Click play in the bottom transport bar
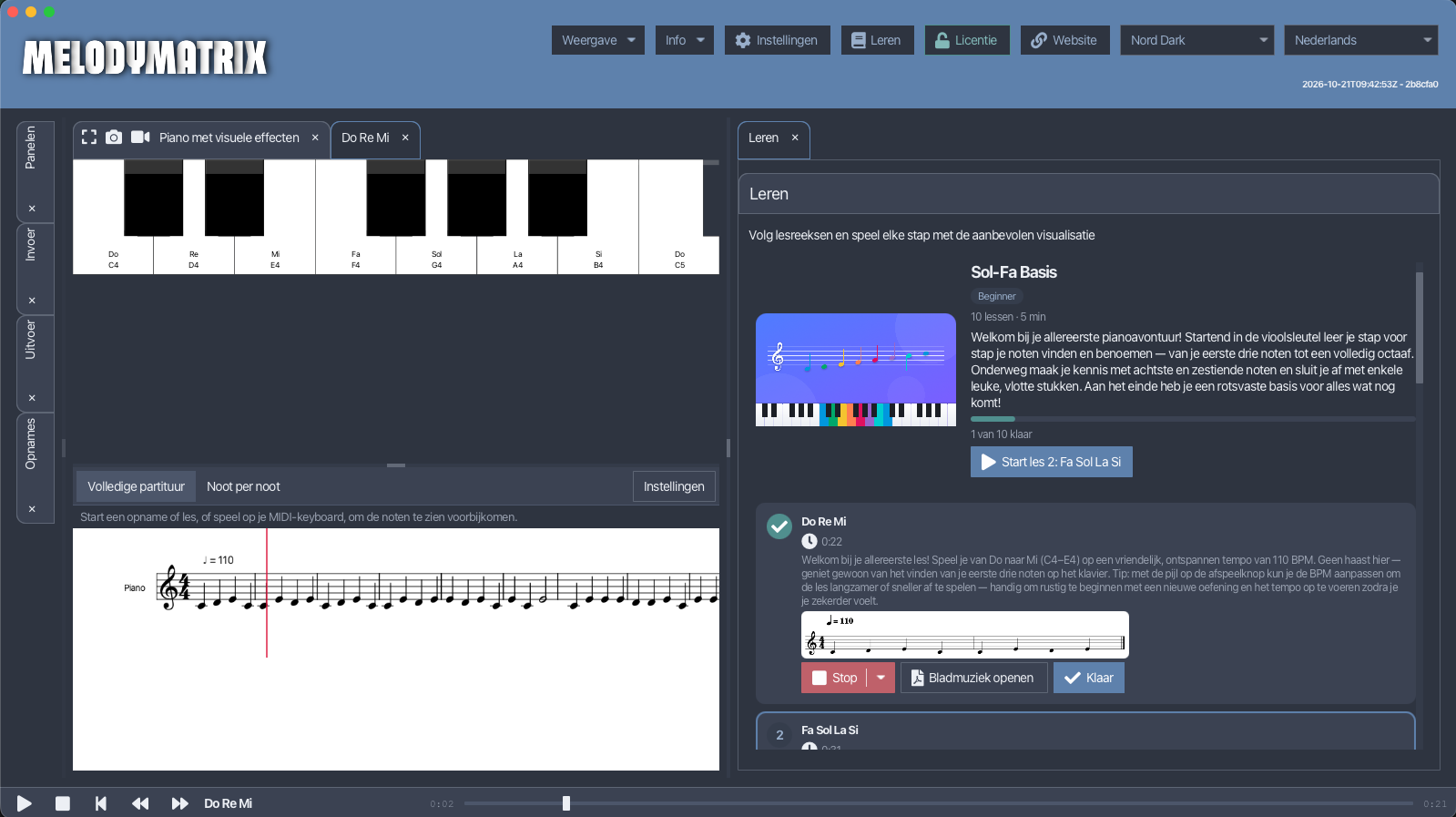Viewport: 1456px width, 817px height. [25, 803]
